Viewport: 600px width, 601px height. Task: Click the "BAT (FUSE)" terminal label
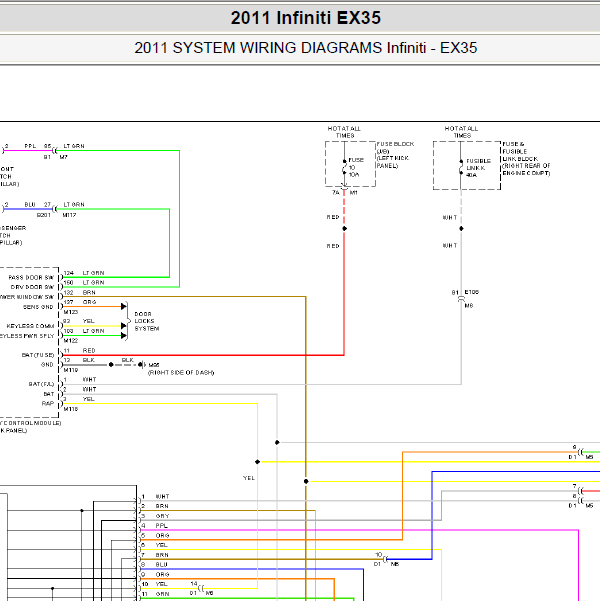click(x=38, y=355)
